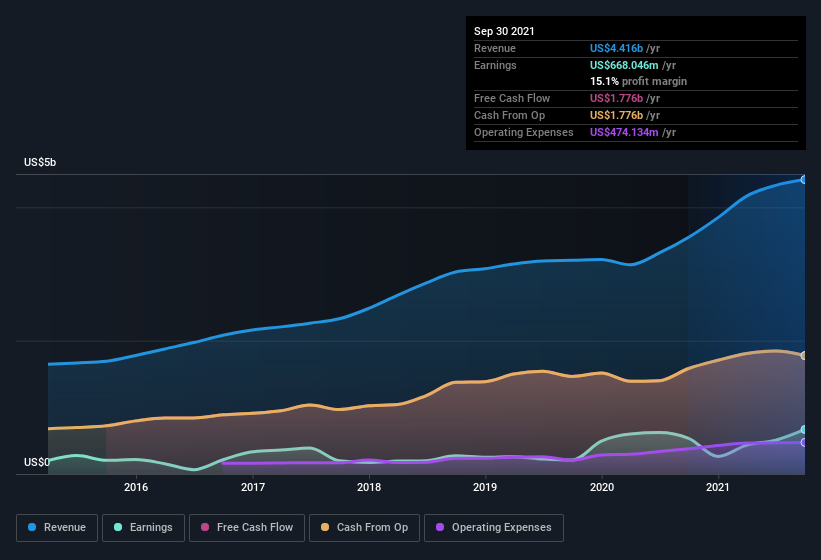Click the US$0 y-axis label

(37, 462)
